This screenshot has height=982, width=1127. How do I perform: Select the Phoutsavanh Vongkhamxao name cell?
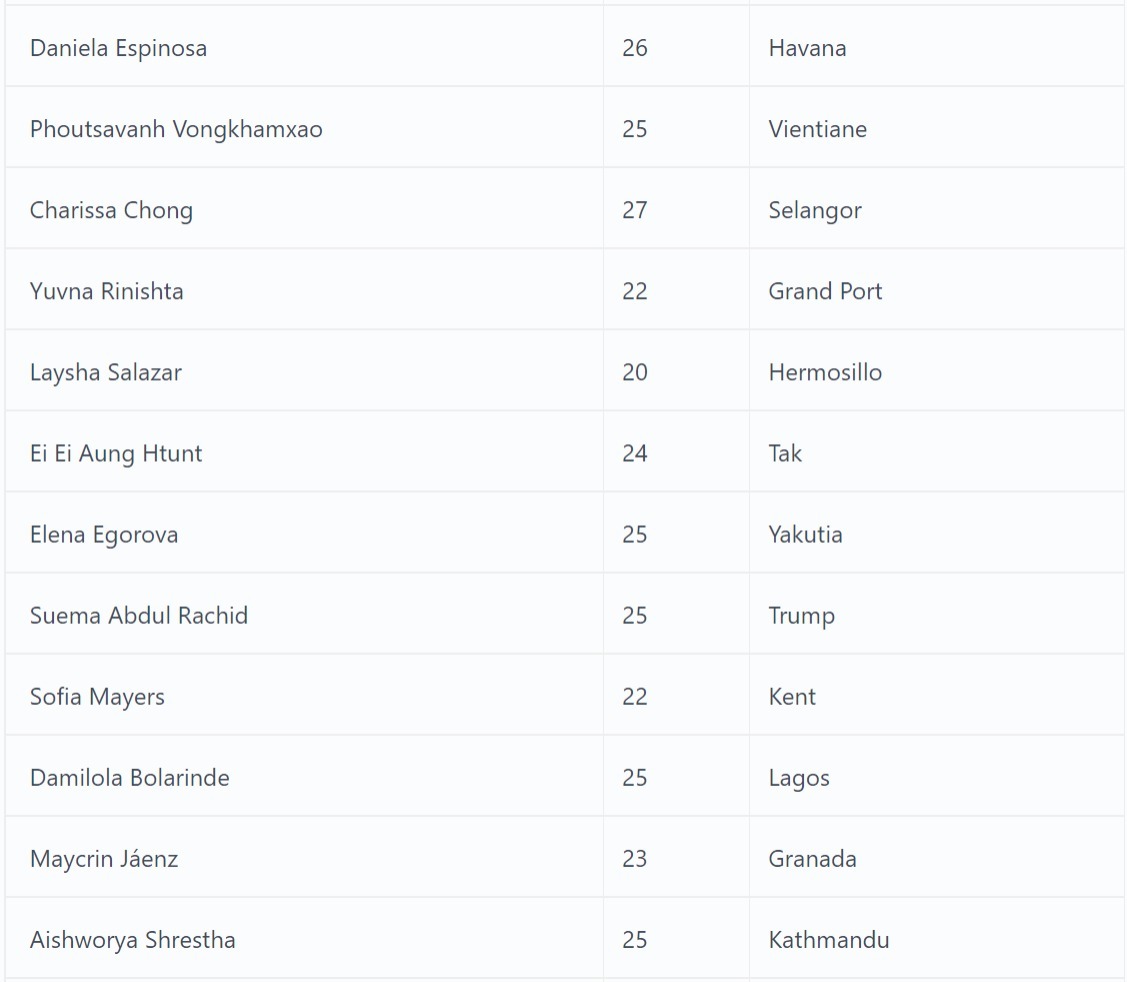point(176,129)
